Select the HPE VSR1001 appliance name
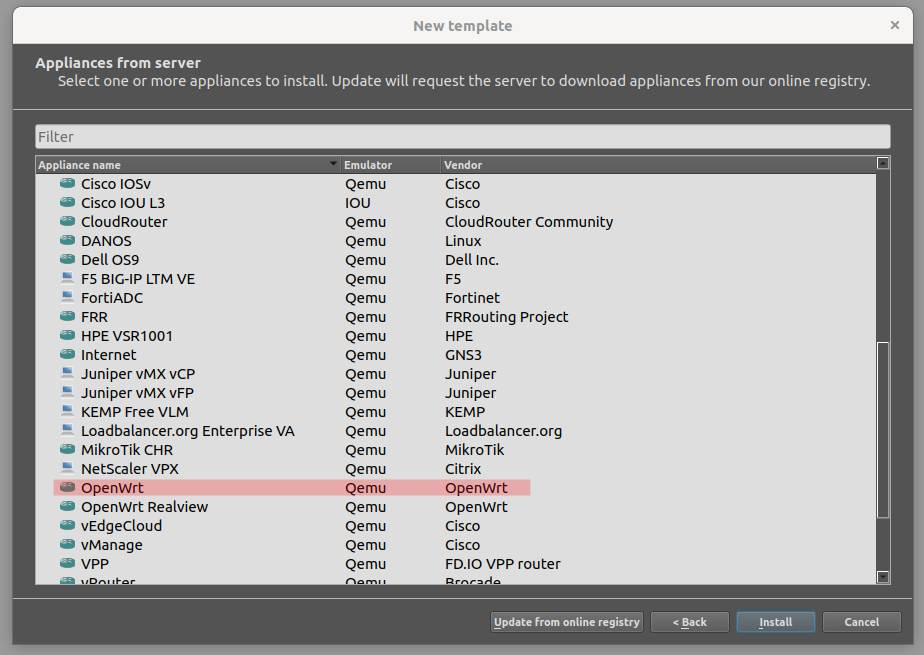 (127, 336)
